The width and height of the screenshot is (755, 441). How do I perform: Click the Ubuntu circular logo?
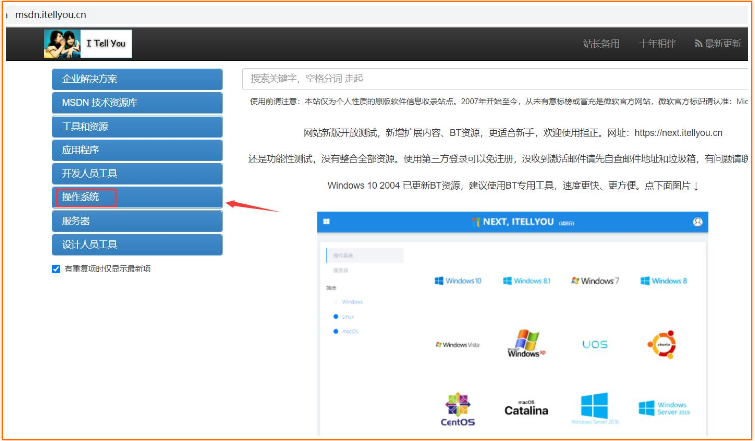[662, 344]
